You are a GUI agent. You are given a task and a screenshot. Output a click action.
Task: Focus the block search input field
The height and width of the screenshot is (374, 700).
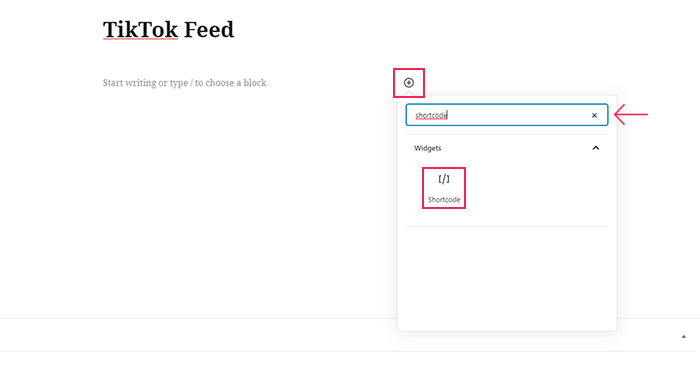(507, 115)
